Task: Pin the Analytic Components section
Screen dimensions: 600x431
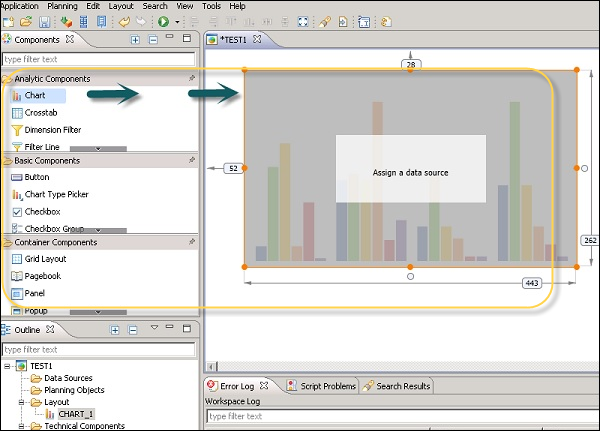Action: [191, 78]
